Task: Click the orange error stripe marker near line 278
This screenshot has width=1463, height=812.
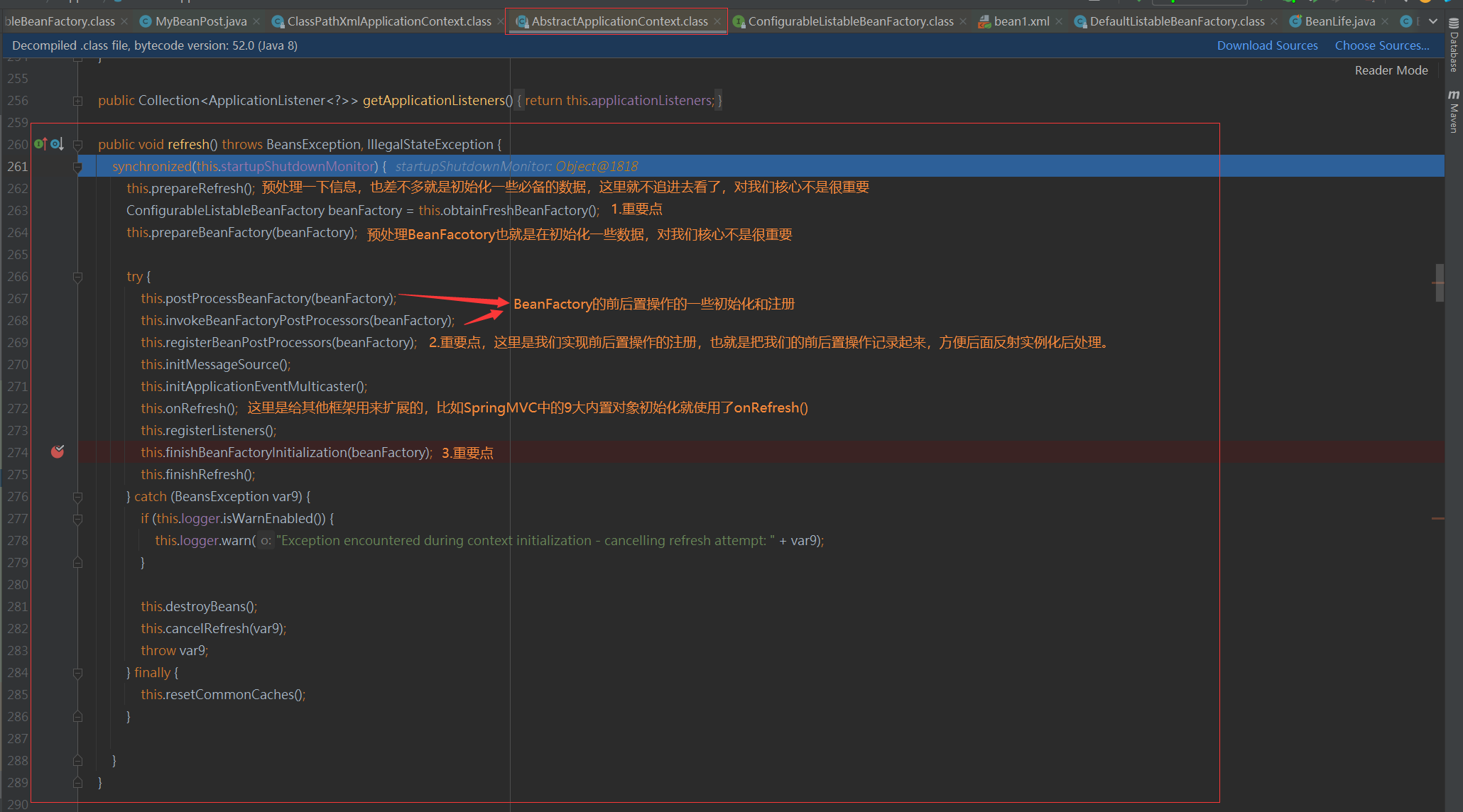Action: pyautogui.click(x=1438, y=519)
